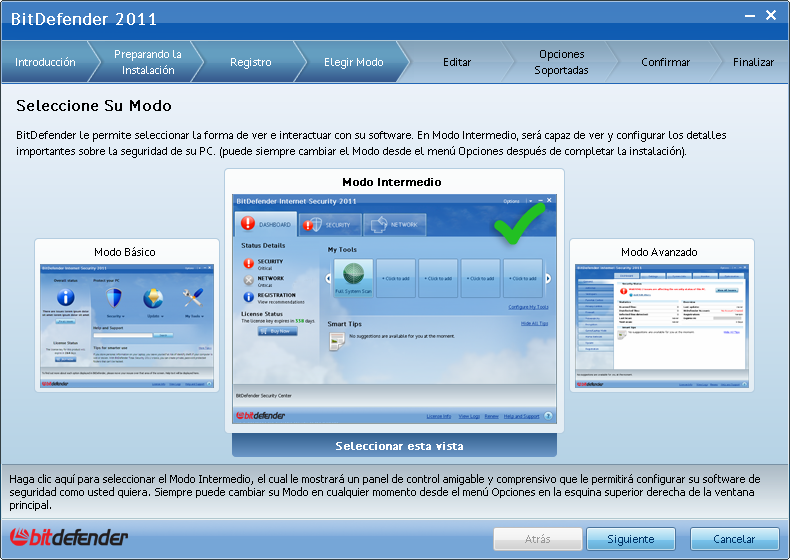
Task: Click the View Logs link in preview
Action: (469, 416)
